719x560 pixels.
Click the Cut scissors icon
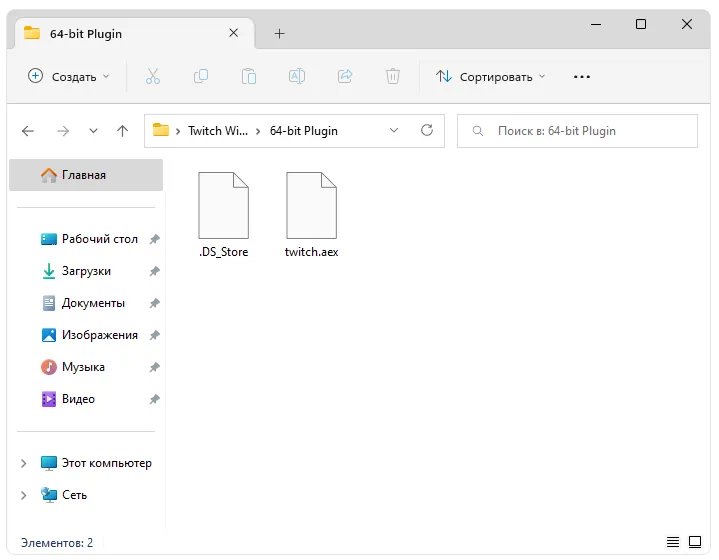pyautogui.click(x=153, y=76)
